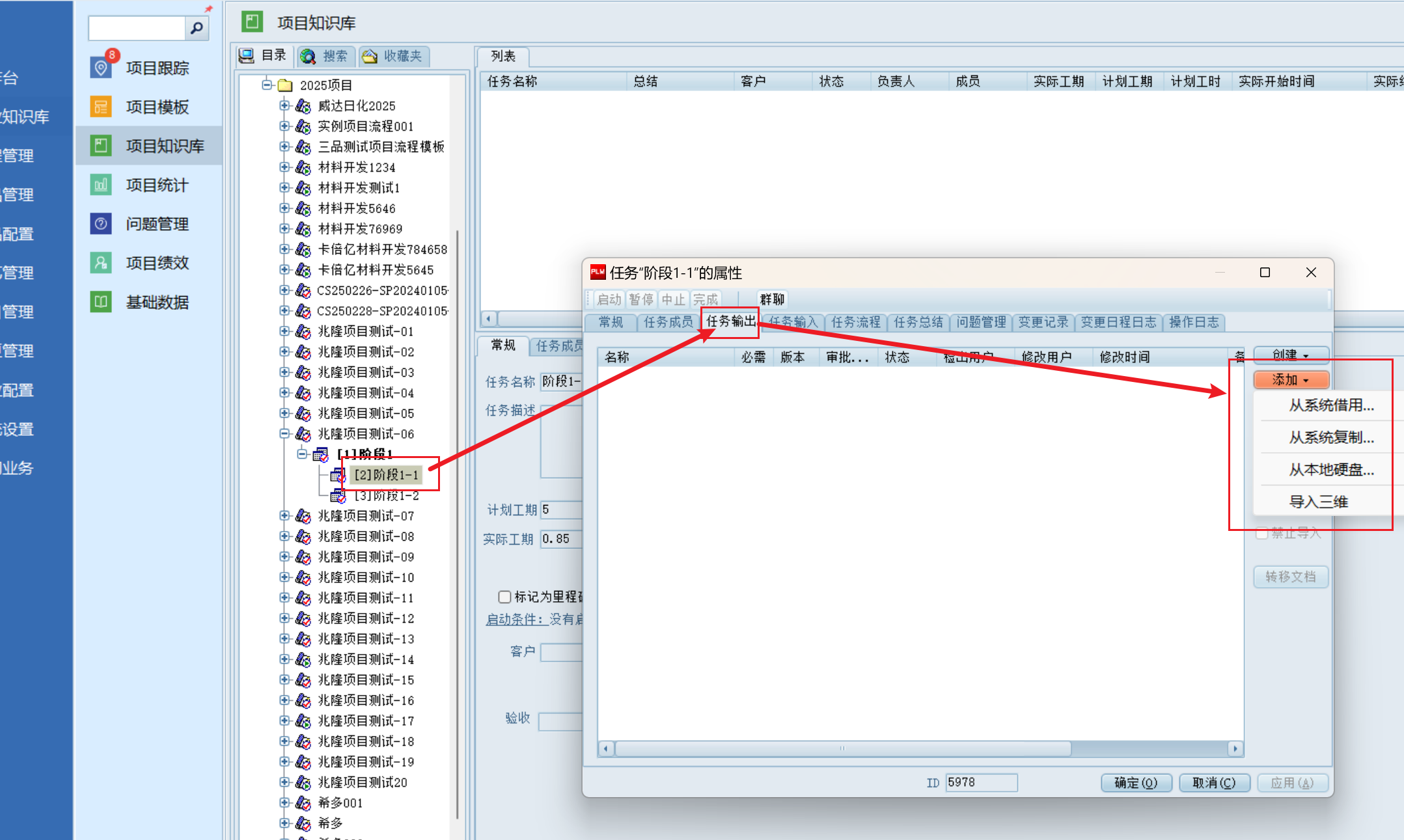This screenshot has width=1404, height=840.
Task: Click 兆隆项目测试-01 project icon
Action: (x=303, y=331)
